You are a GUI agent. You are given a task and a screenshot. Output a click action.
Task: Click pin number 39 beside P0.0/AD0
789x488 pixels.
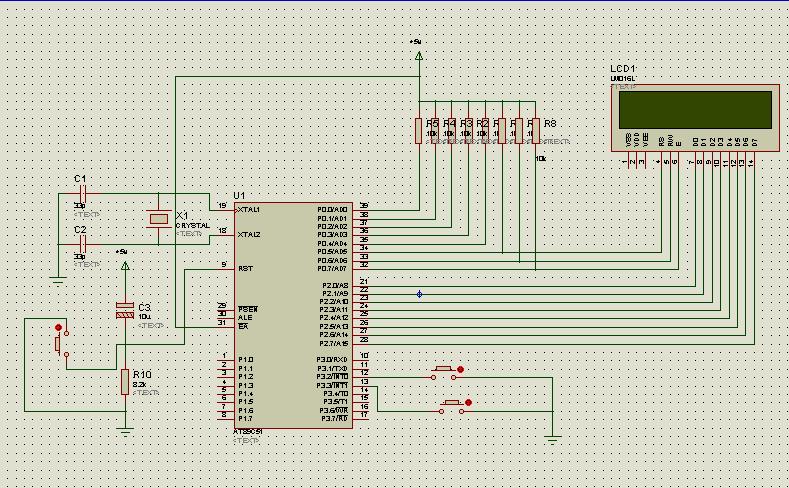click(x=364, y=205)
